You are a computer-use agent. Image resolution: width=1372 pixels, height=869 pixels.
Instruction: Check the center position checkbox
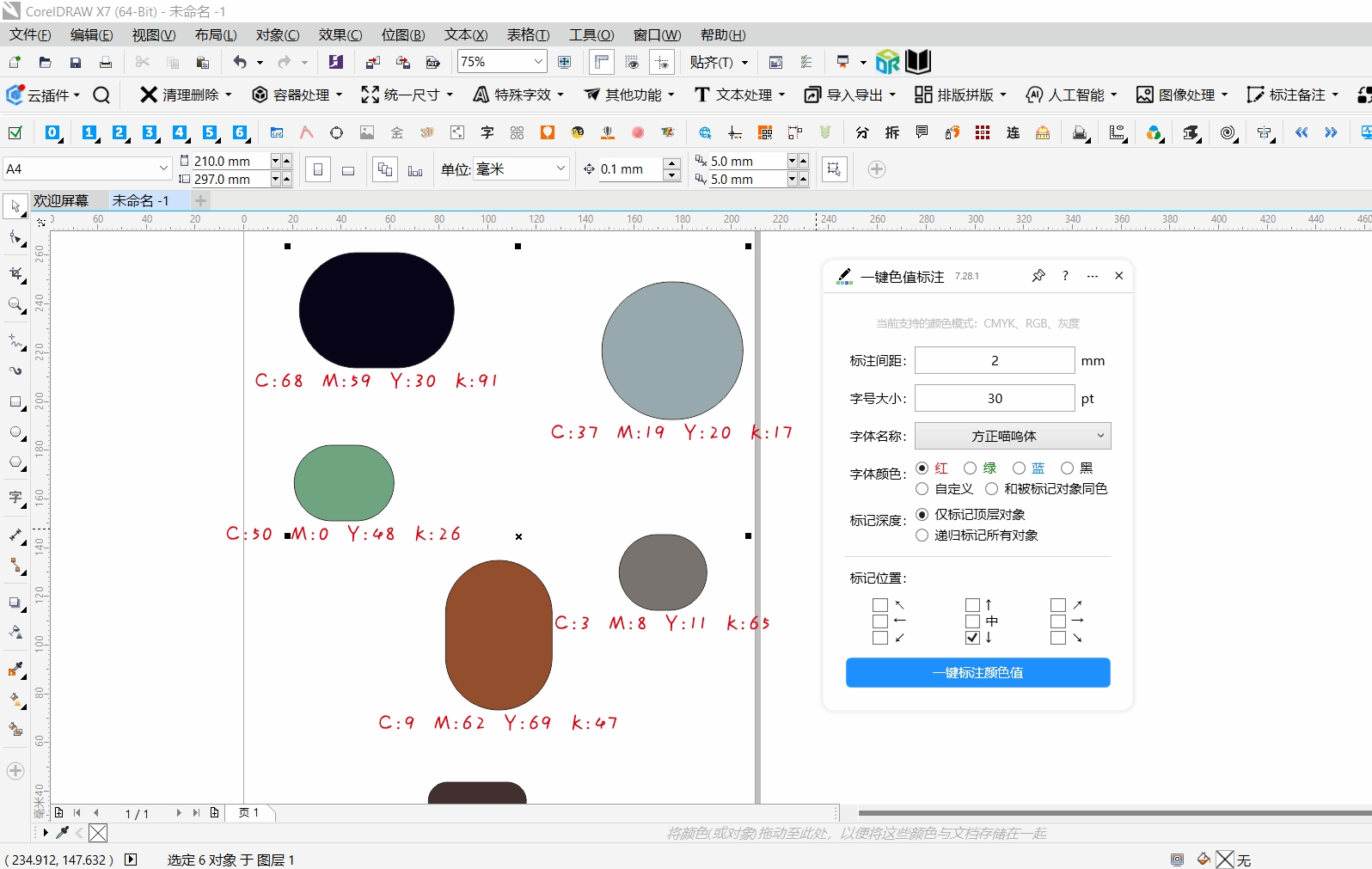(x=972, y=621)
